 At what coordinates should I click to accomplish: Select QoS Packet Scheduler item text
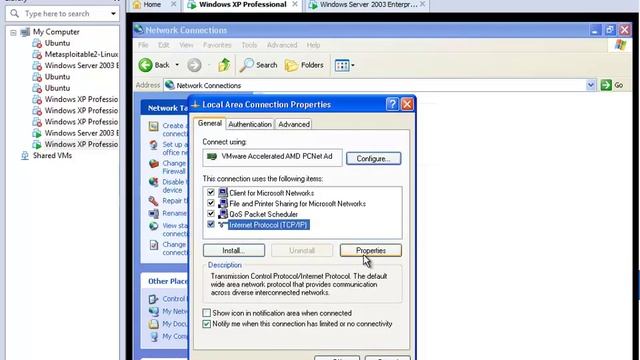[x=263, y=214]
